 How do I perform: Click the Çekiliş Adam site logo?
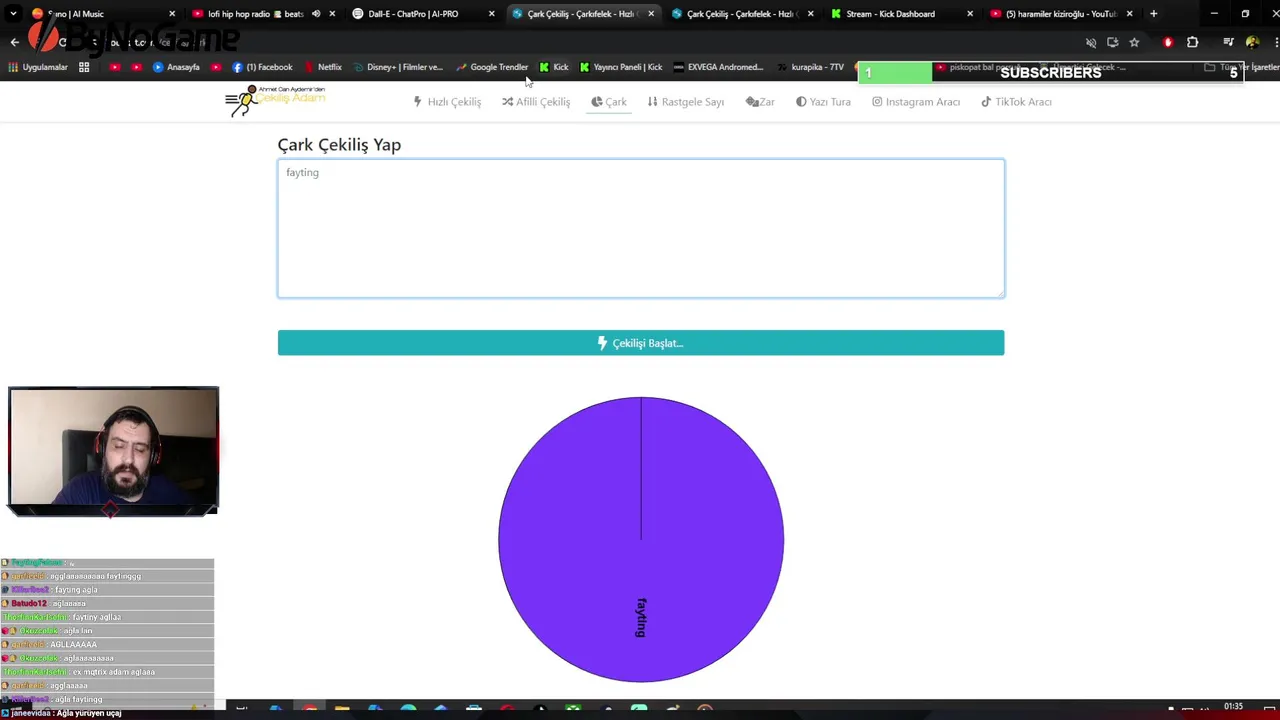[275, 100]
